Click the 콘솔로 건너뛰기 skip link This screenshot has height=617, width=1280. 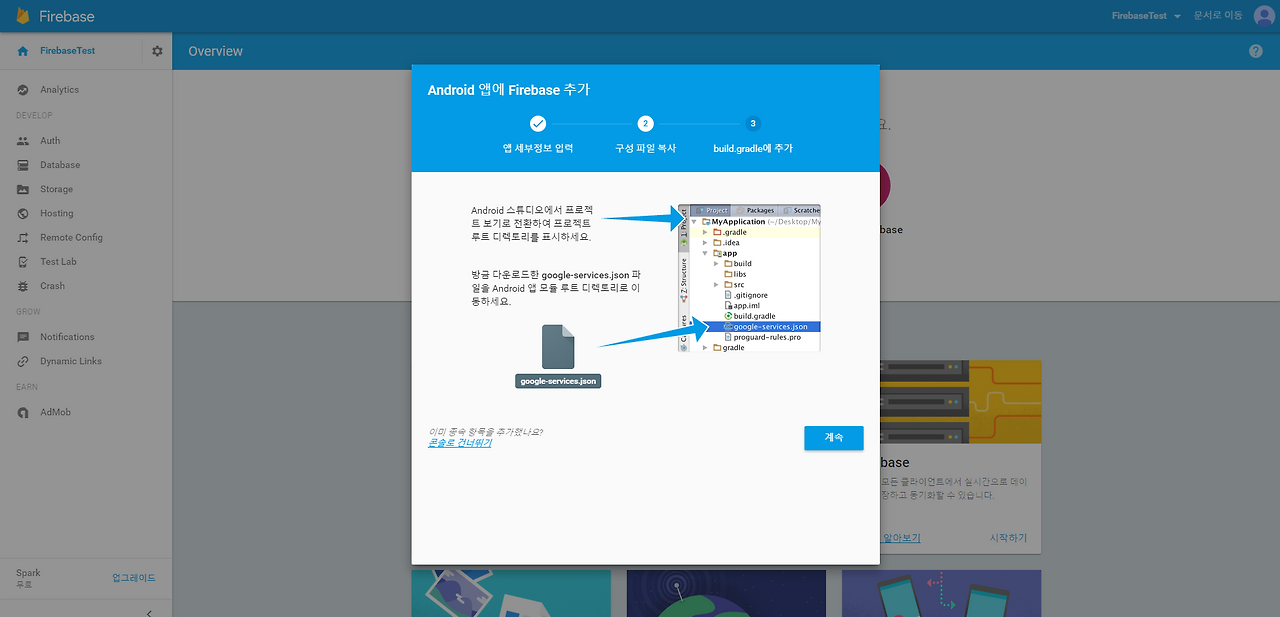tap(460, 443)
